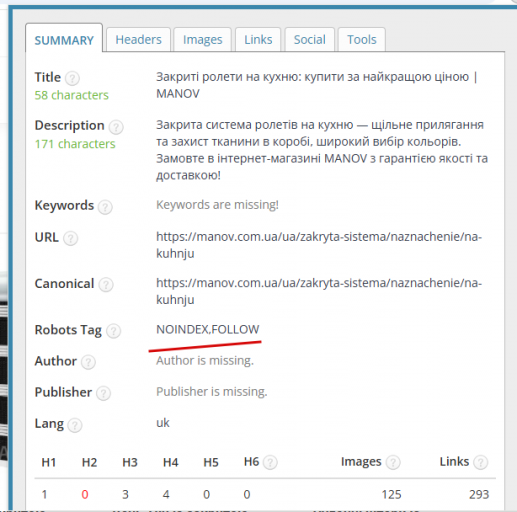
Task: Click the Images count 125
Action: click(x=391, y=494)
